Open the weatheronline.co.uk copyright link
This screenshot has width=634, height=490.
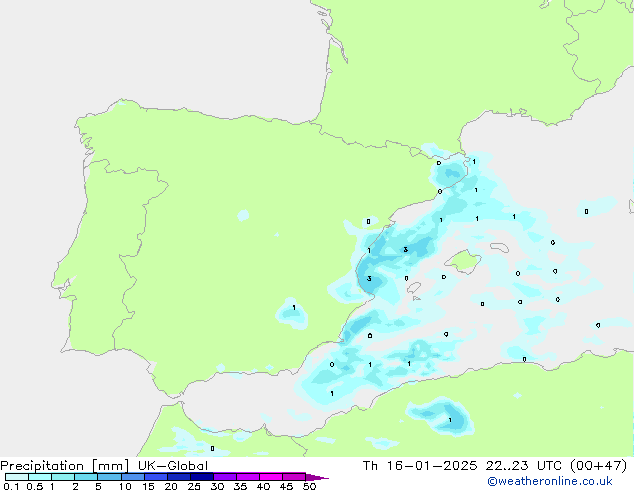[x=550, y=481]
